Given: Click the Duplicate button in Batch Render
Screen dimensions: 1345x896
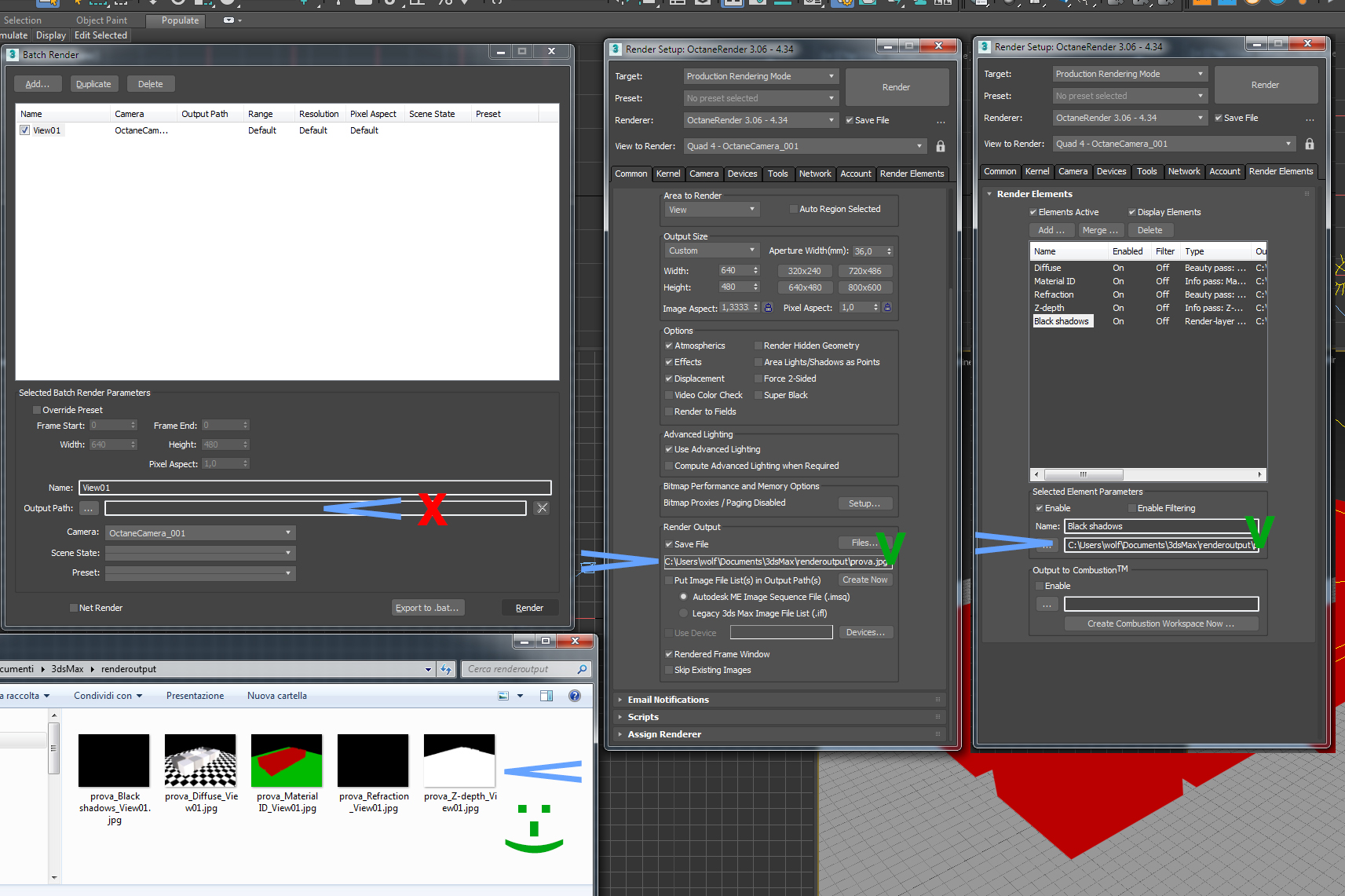Looking at the screenshot, I should pyautogui.click(x=93, y=84).
